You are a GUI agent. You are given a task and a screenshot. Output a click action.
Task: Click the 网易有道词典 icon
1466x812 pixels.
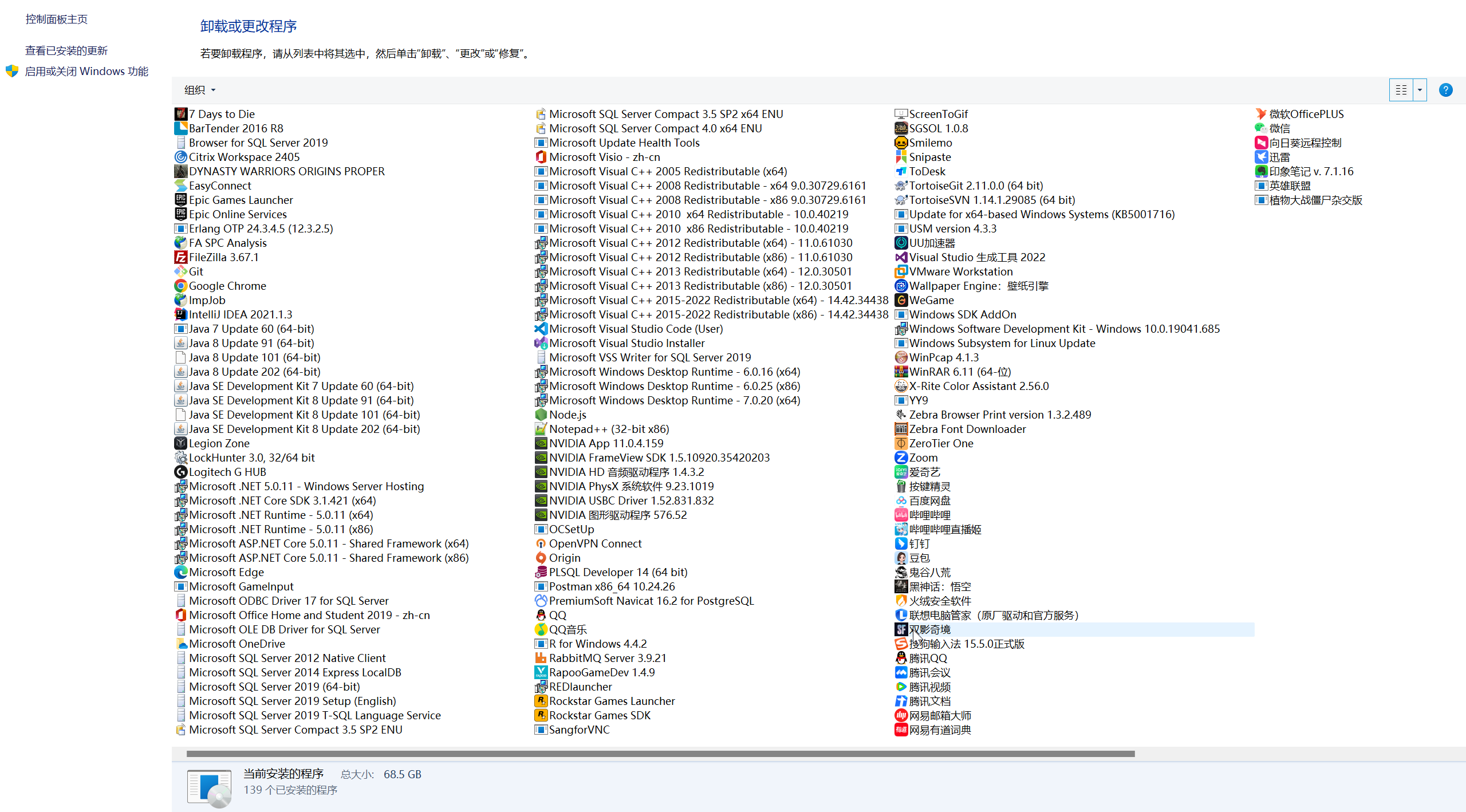pos(901,730)
